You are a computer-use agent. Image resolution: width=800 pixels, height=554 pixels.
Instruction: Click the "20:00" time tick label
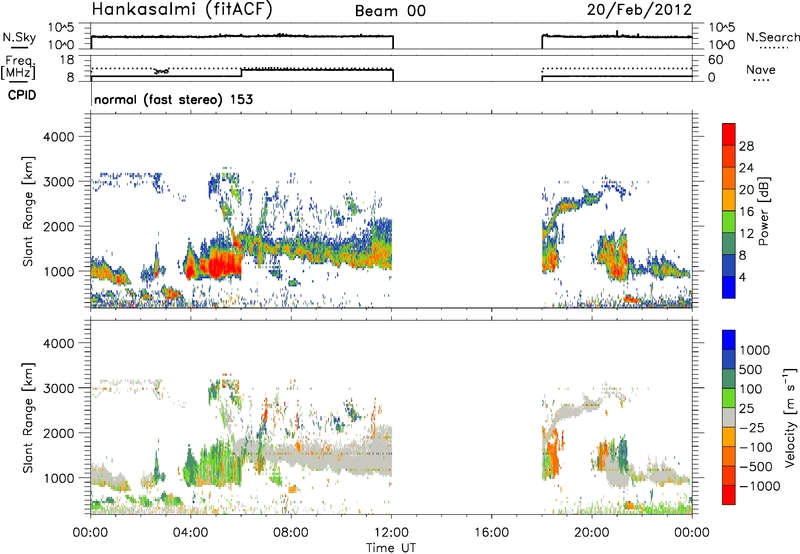(592, 533)
